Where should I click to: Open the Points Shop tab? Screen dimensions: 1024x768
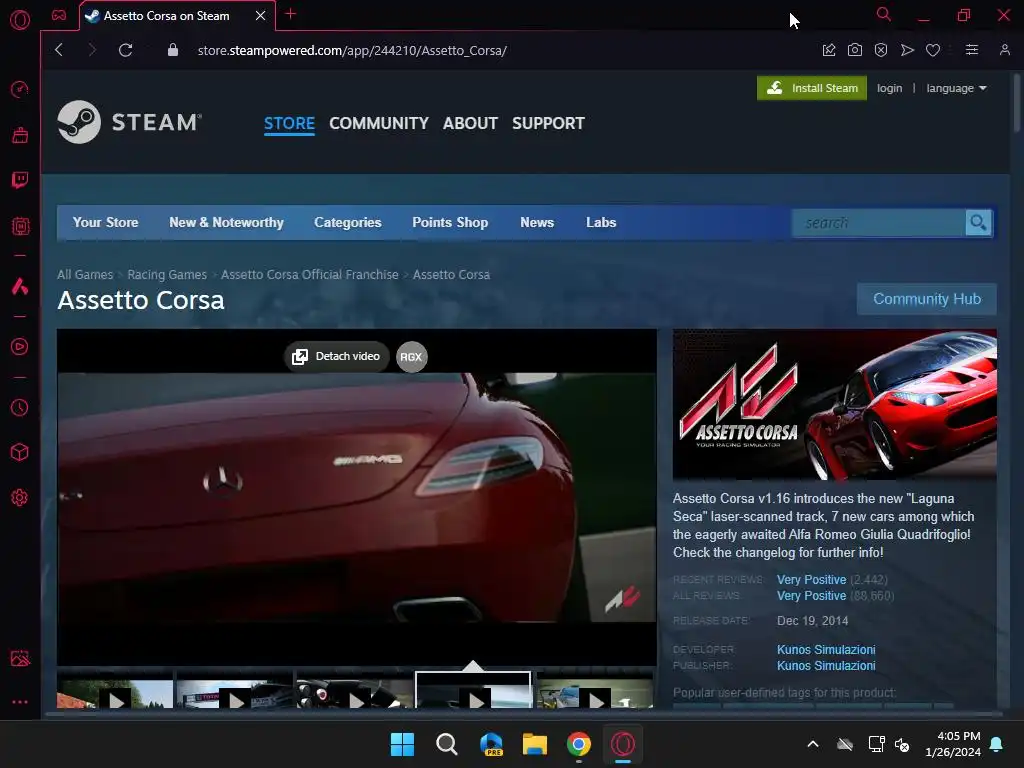pyautogui.click(x=450, y=223)
